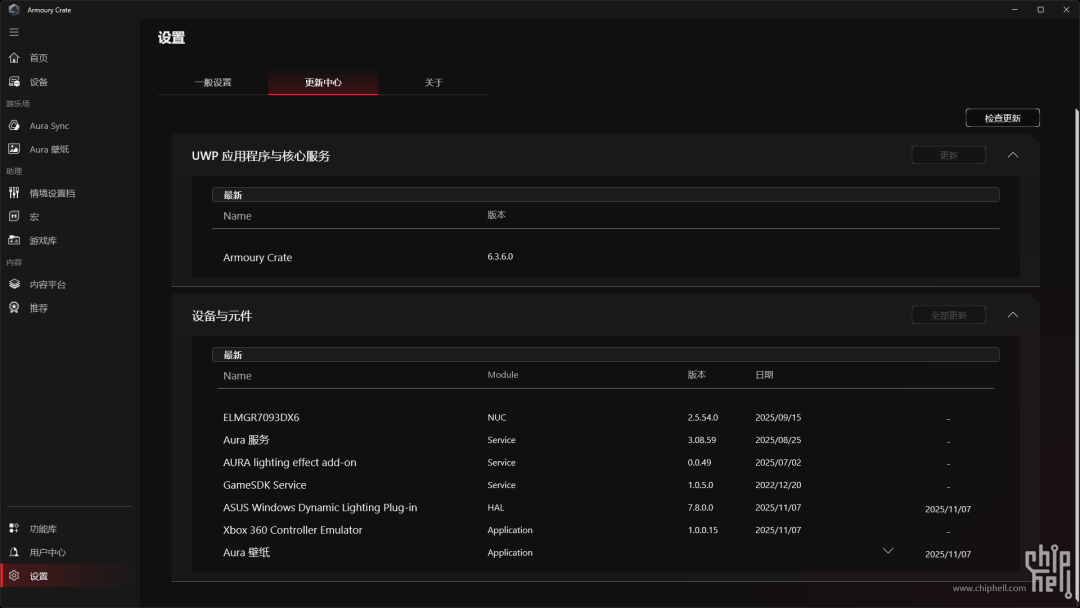
Task: Click Aura 壁纸 entry in device list
Action: (x=246, y=552)
